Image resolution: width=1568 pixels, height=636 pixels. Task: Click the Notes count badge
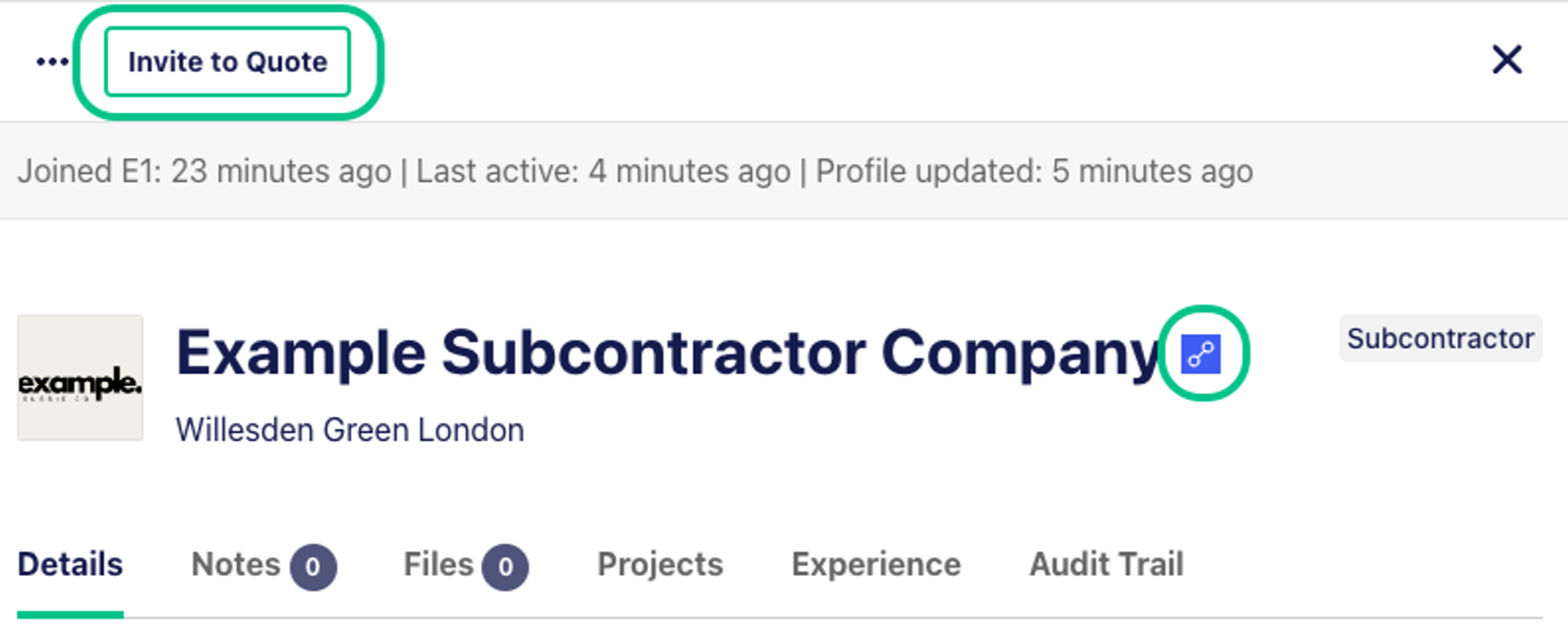coord(314,566)
